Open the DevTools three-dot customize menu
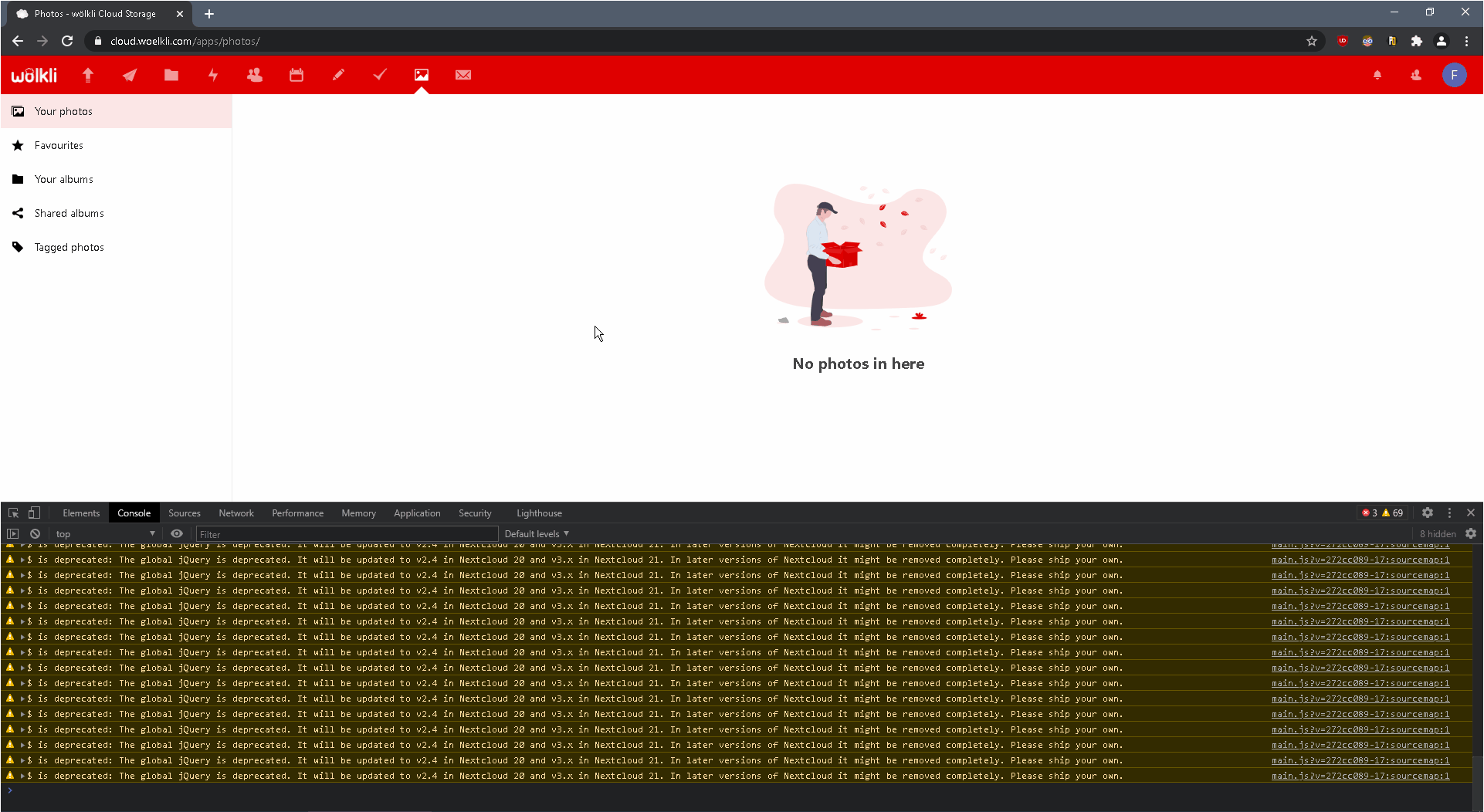1484x812 pixels. [x=1450, y=513]
